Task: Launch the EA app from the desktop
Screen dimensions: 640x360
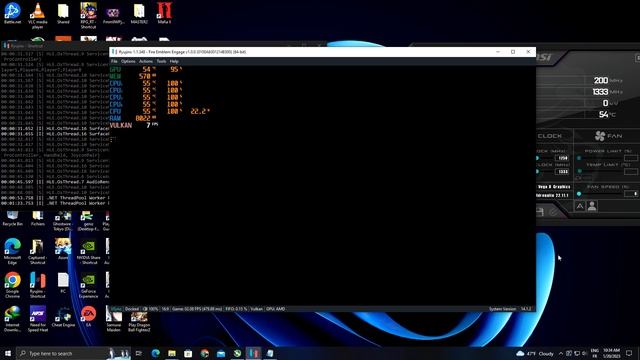Action: coord(88,317)
